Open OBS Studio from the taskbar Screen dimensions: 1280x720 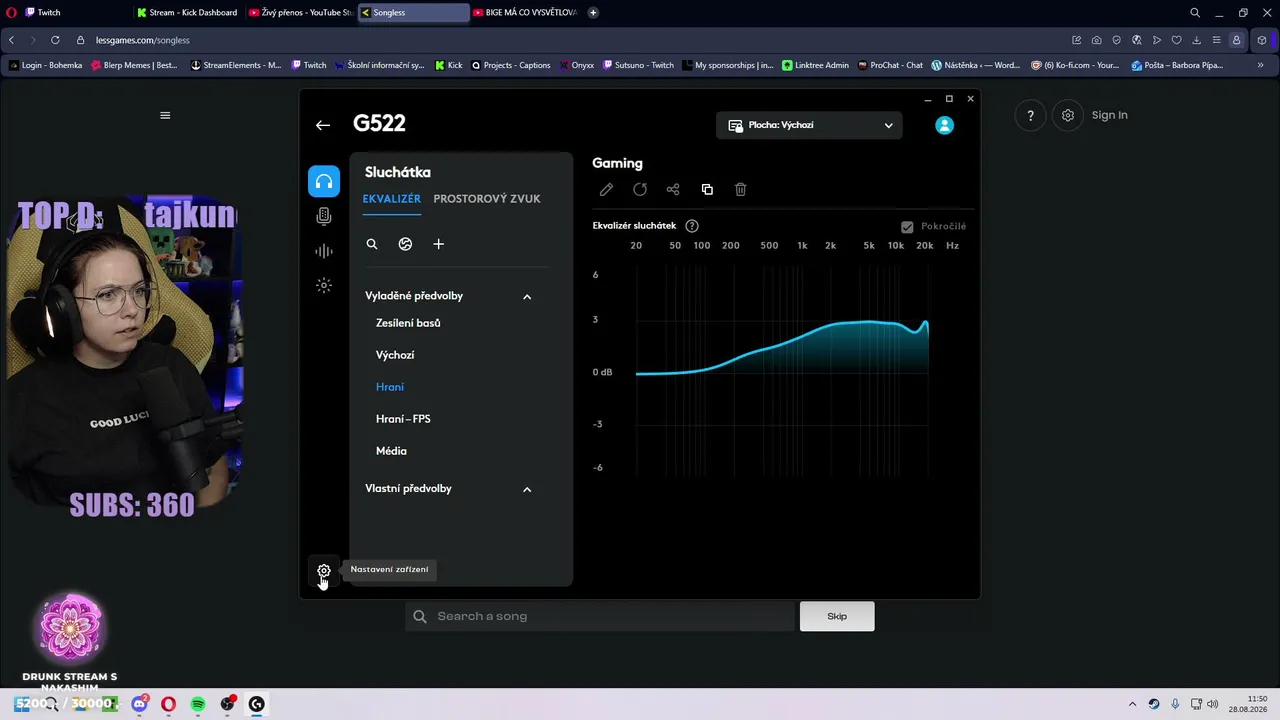228,704
